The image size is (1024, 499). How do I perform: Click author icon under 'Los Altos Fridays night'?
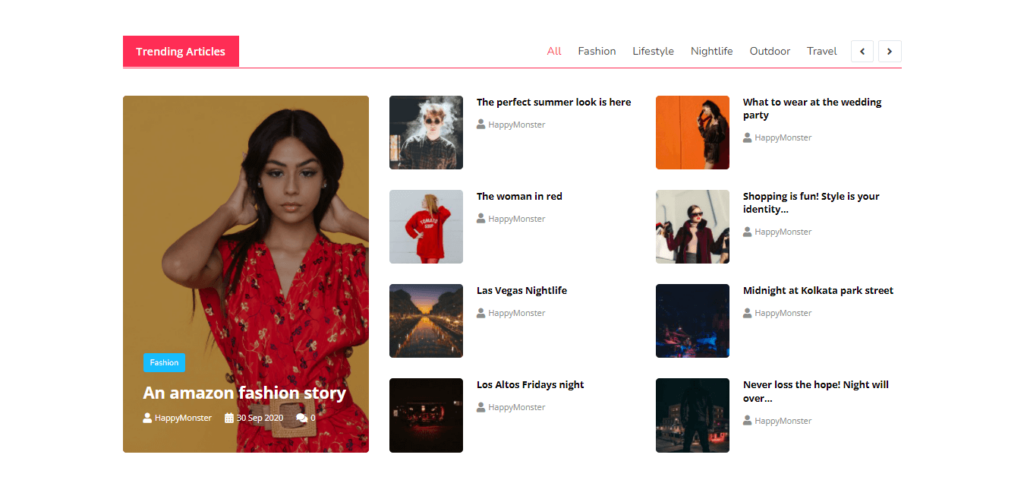(x=481, y=407)
